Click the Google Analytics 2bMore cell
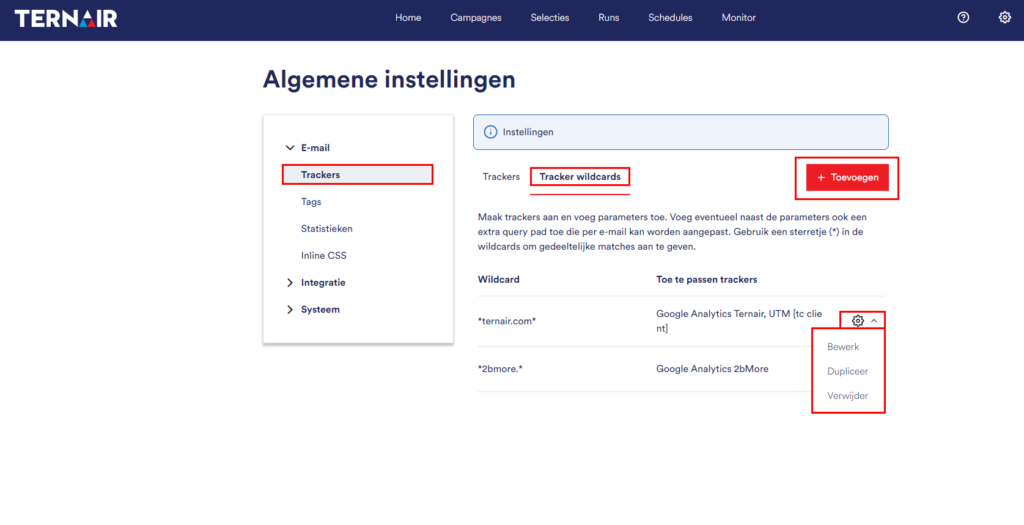The height and width of the screenshot is (525, 1024). tap(712, 369)
